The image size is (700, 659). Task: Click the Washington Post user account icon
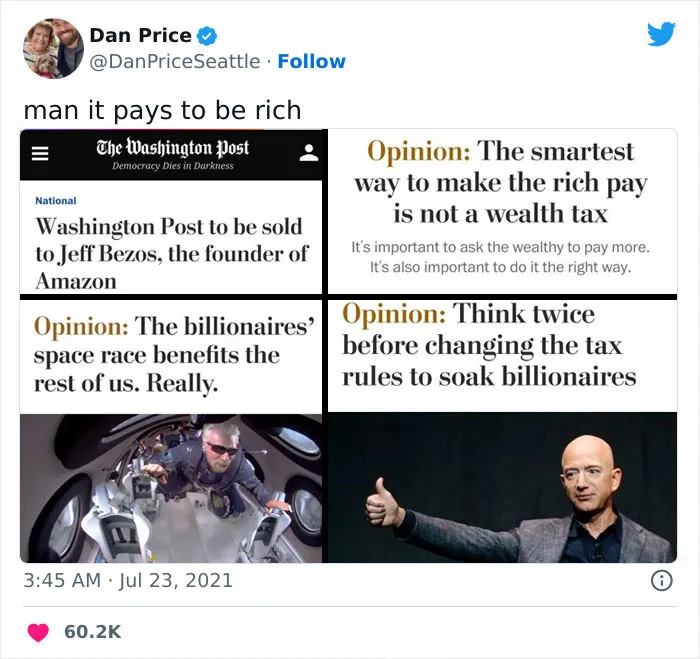(309, 153)
